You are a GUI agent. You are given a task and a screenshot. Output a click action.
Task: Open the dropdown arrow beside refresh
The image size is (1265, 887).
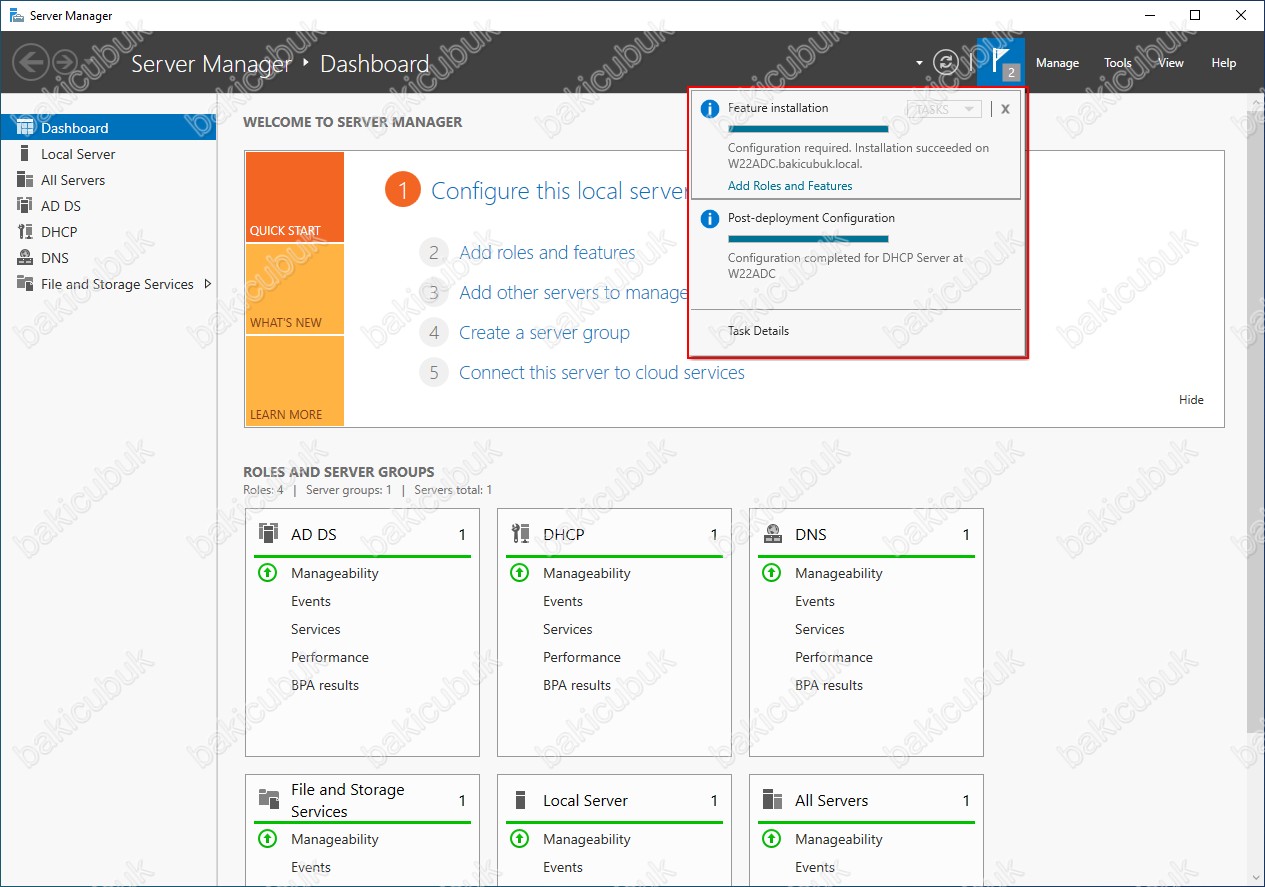(919, 63)
